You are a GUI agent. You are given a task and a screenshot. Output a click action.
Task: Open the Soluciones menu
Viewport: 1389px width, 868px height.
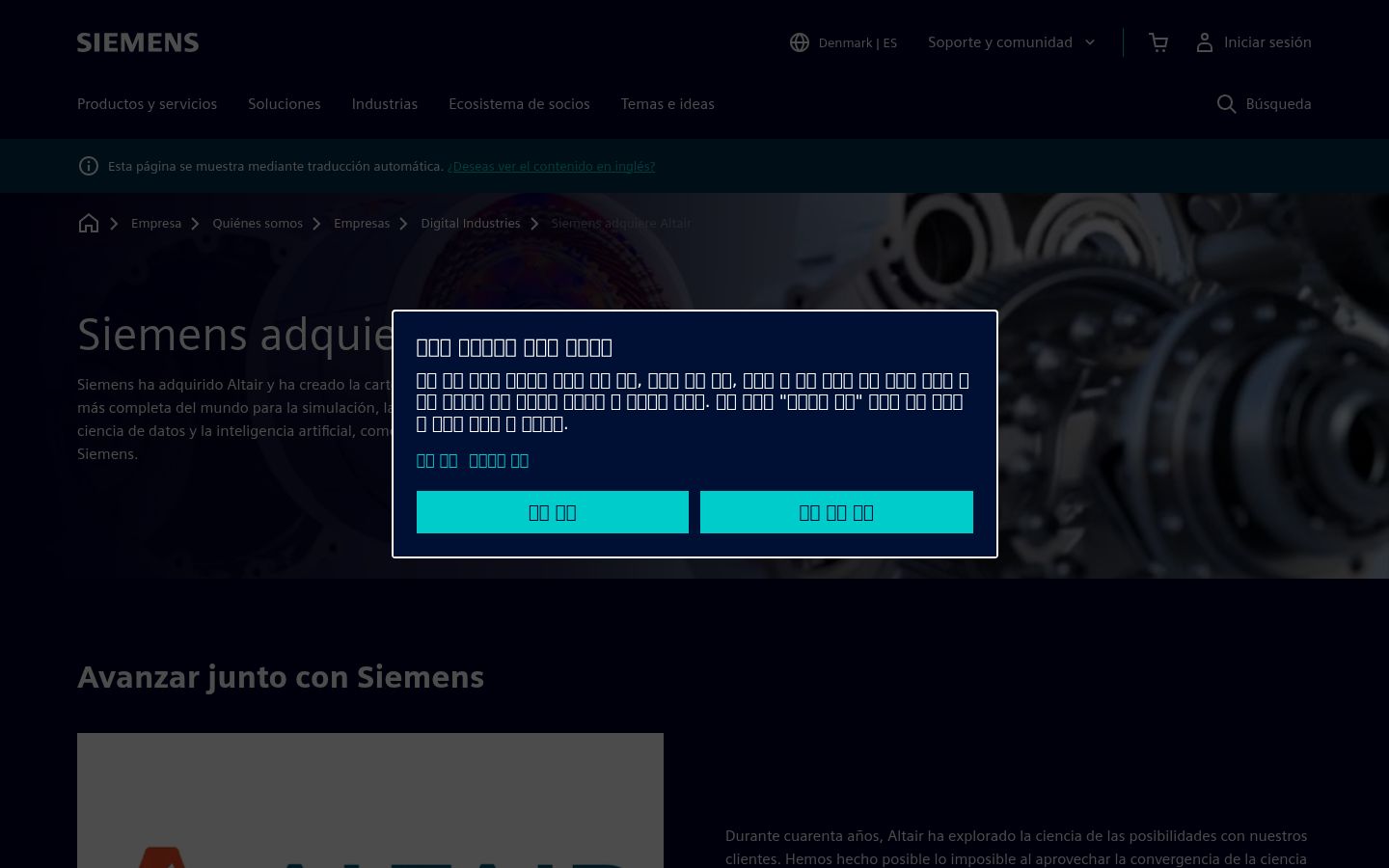[284, 104]
